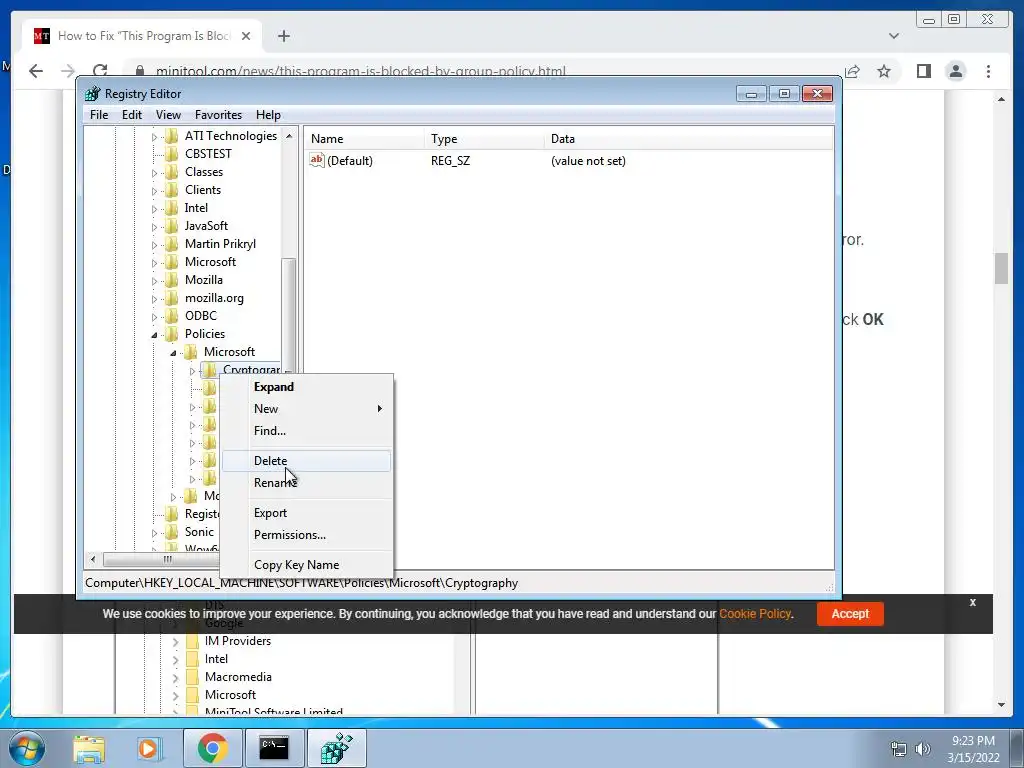
Task: Go back in Chrome browser
Action: (x=36, y=71)
